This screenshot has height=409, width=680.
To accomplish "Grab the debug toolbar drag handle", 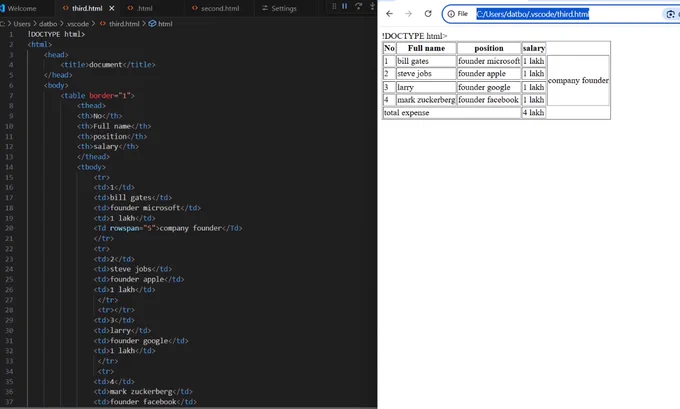I will pyautogui.click(x=334, y=6).
